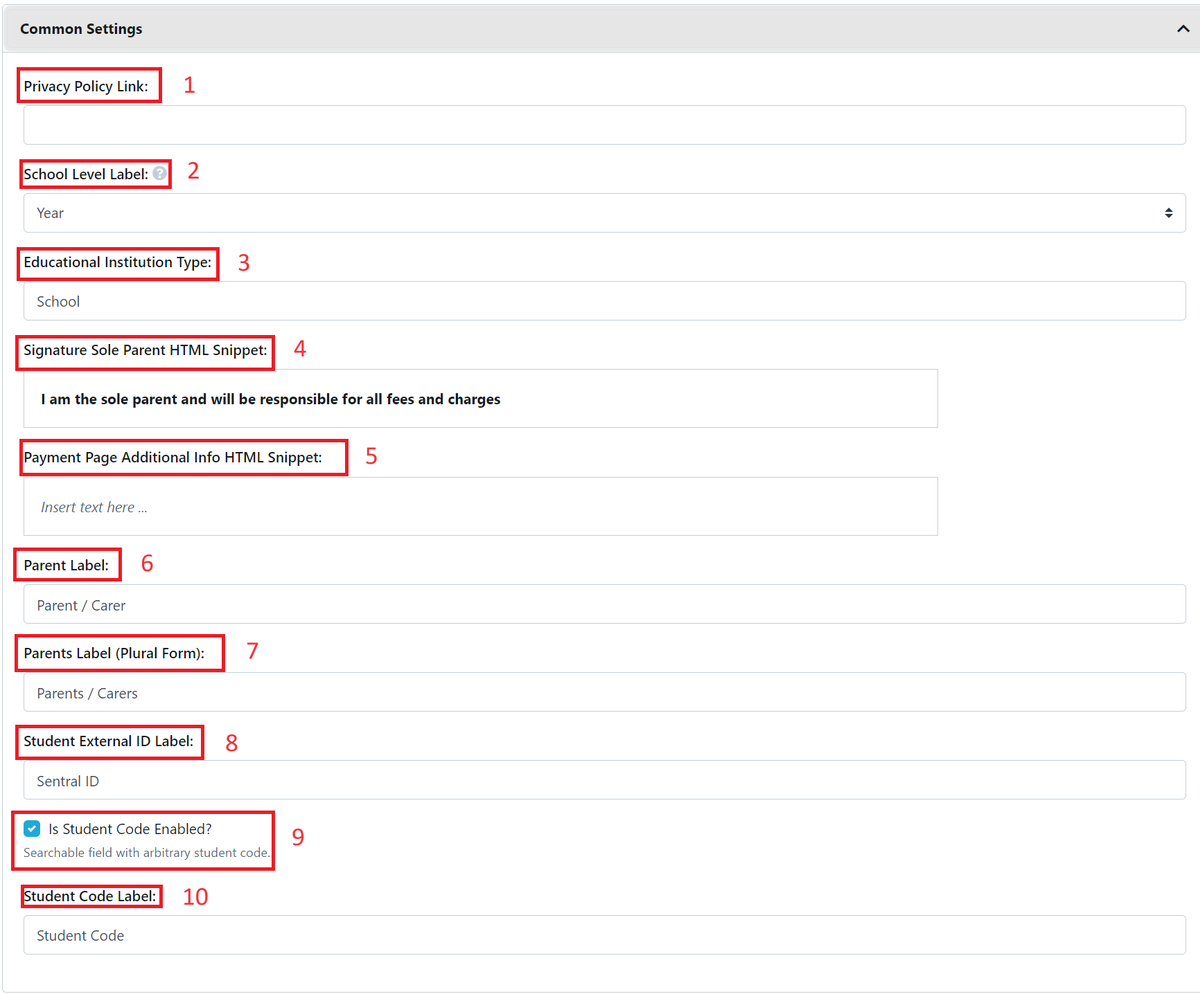Click the Insert text here snippet area

pos(480,506)
